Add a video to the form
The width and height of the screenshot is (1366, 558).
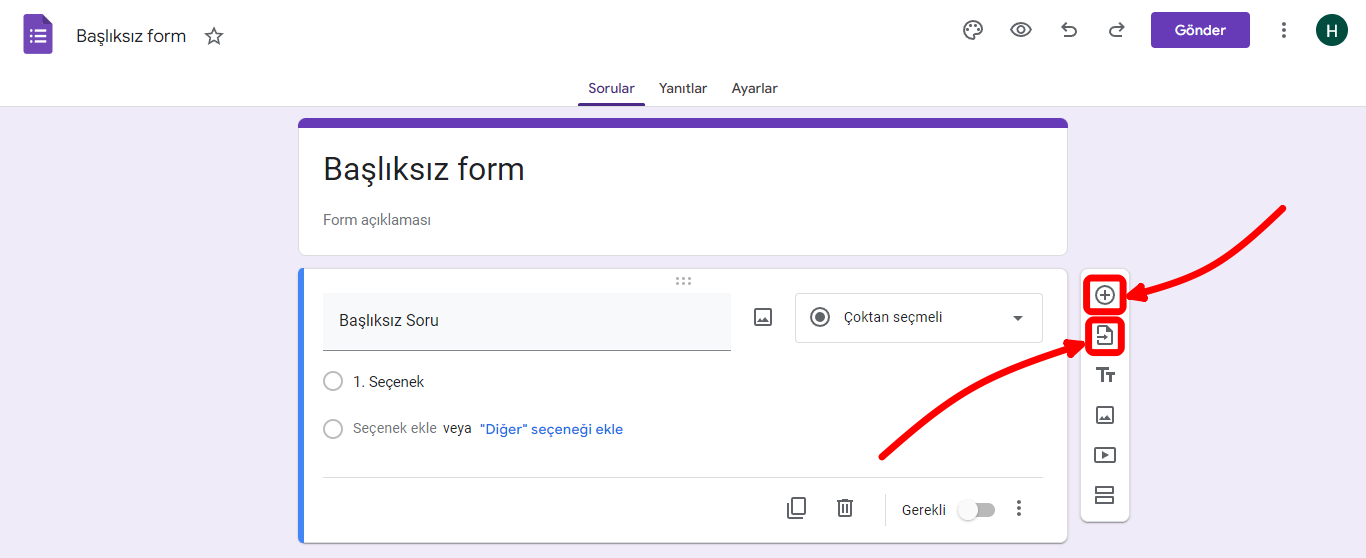1105,455
